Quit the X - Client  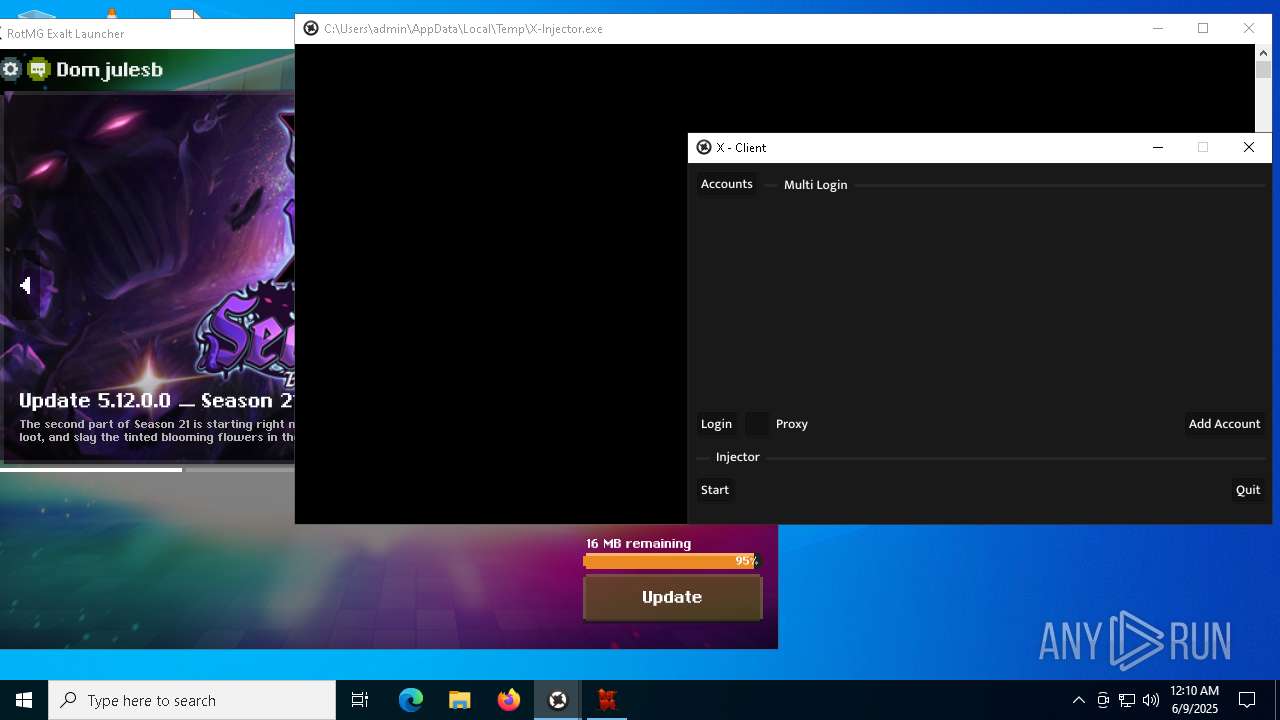1248,490
